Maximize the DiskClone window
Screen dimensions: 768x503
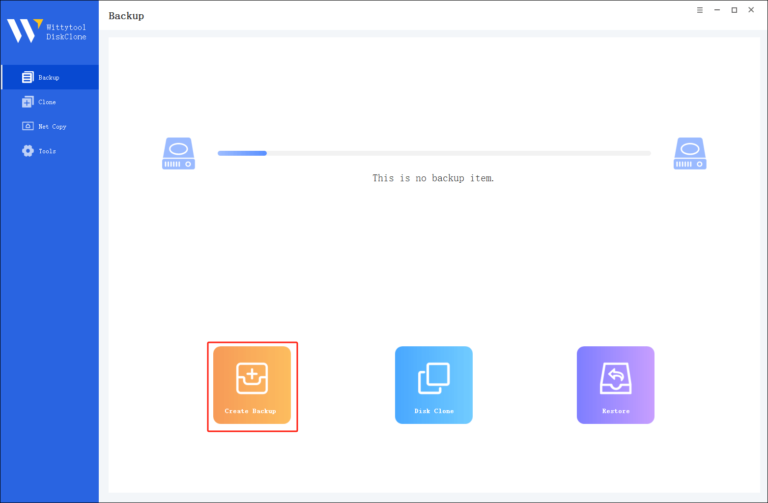734,10
